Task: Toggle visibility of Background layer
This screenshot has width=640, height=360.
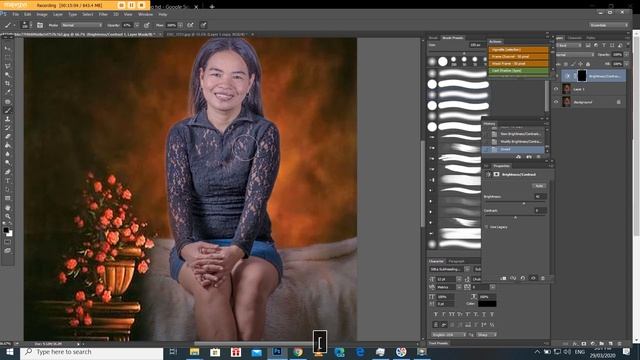Action: coord(556,102)
